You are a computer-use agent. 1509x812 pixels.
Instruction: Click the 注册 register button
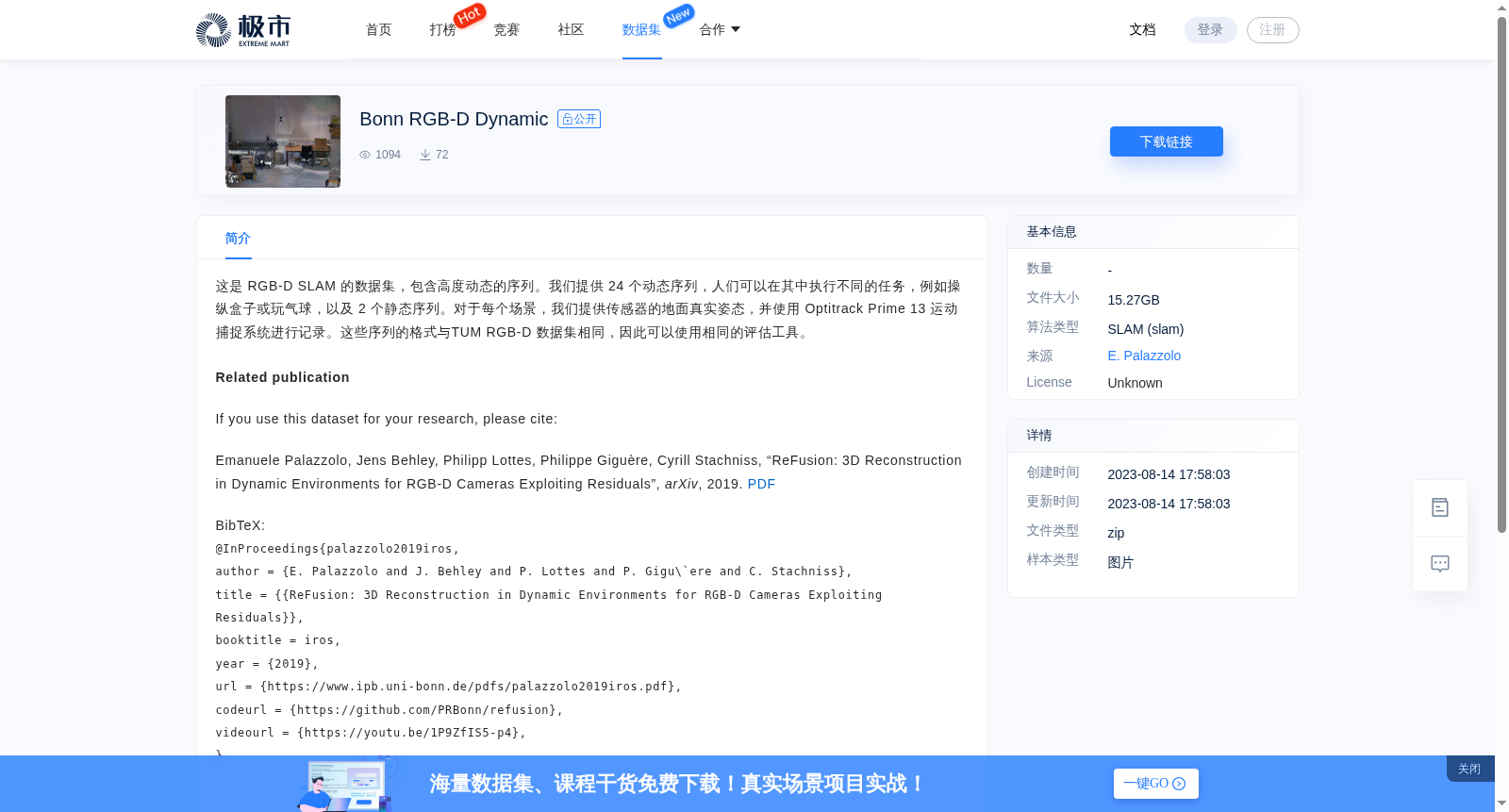(1272, 30)
